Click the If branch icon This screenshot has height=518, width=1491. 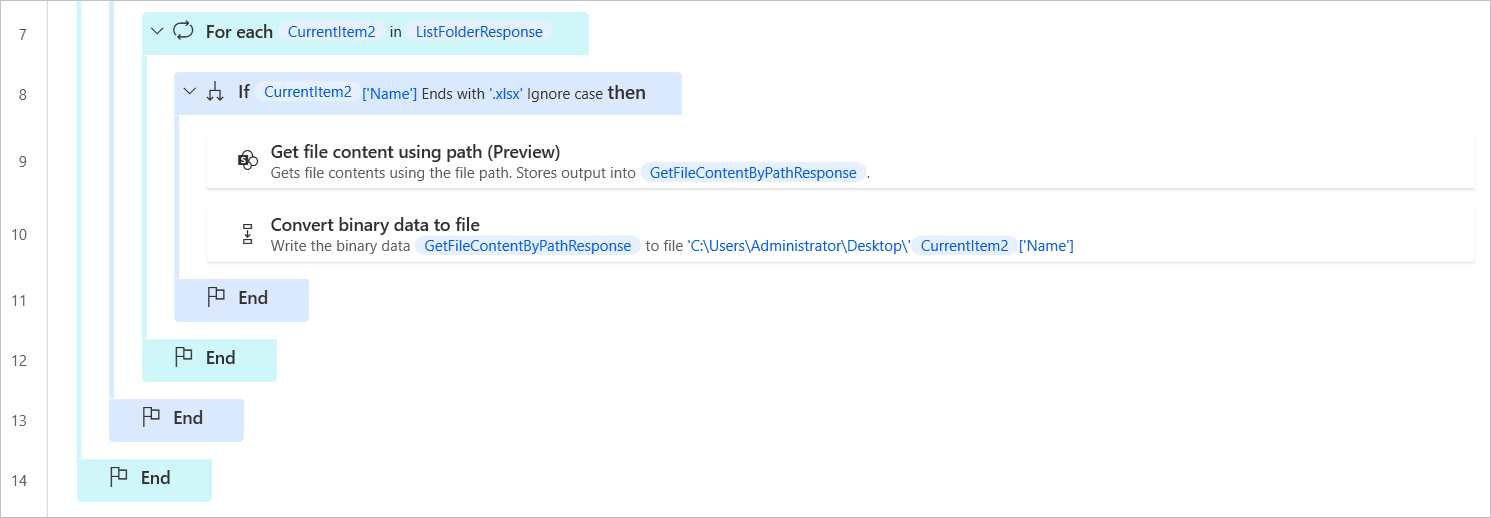coord(215,92)
